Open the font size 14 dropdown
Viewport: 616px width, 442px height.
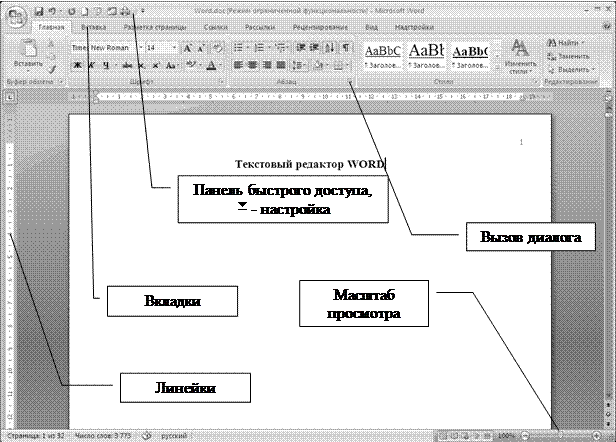pos(174,48)
